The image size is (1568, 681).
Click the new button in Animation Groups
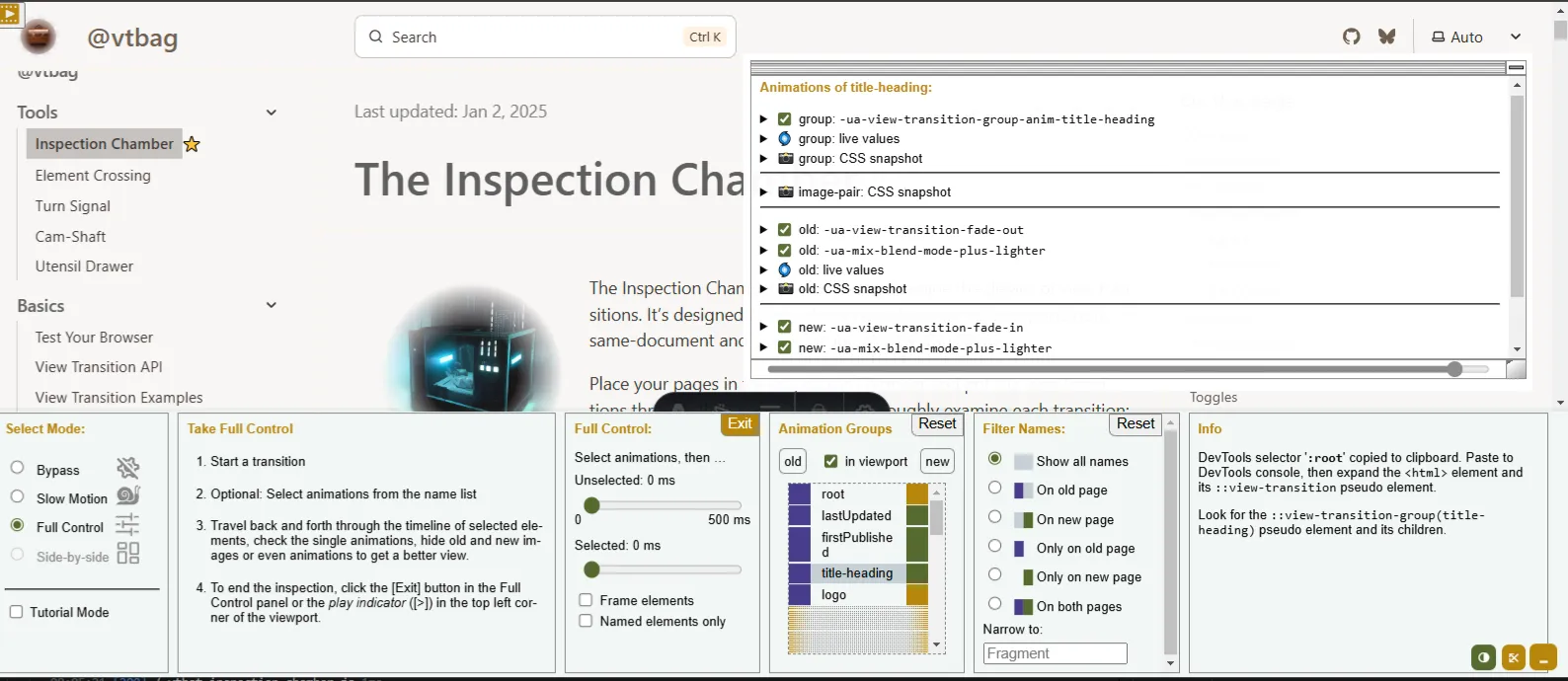pyautogui.click(x=937, y=461)
